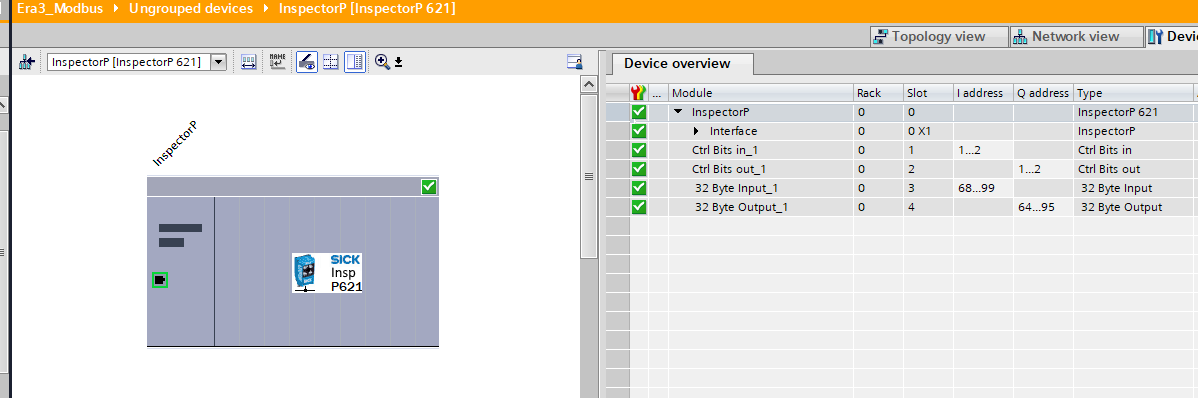The image size is (1198, 398).
Task: Click I address cell 68...99
Action: (x=983, y=188)
